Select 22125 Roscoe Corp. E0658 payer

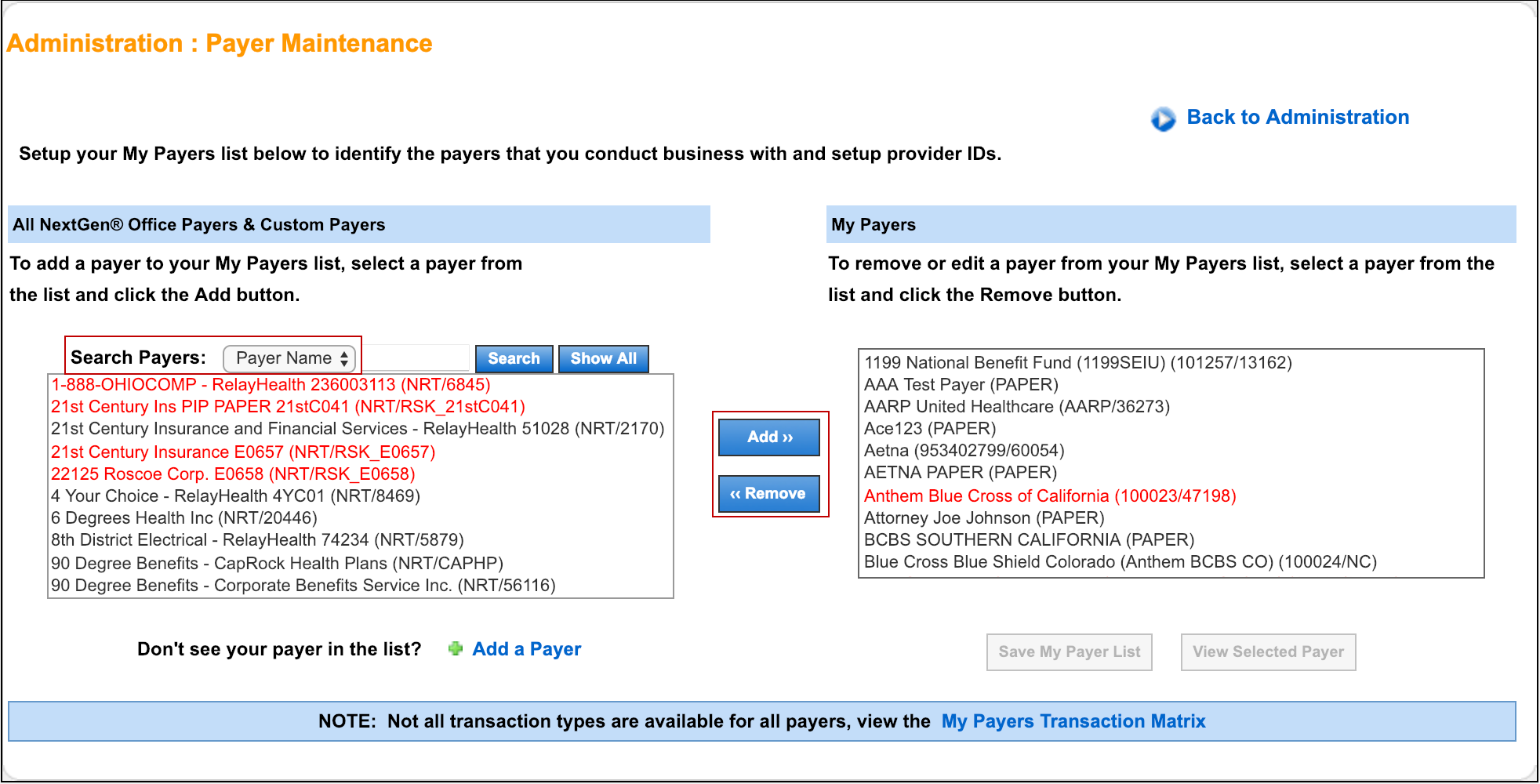click(361, 474)
